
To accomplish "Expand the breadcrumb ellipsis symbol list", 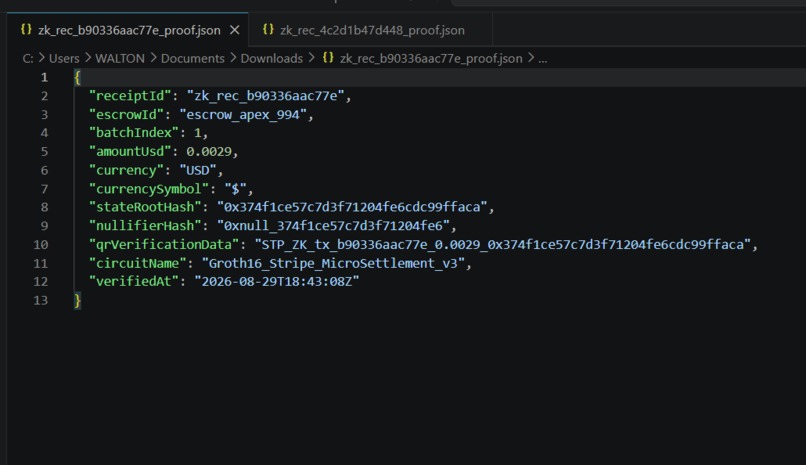I will click(x=543, y=59).
